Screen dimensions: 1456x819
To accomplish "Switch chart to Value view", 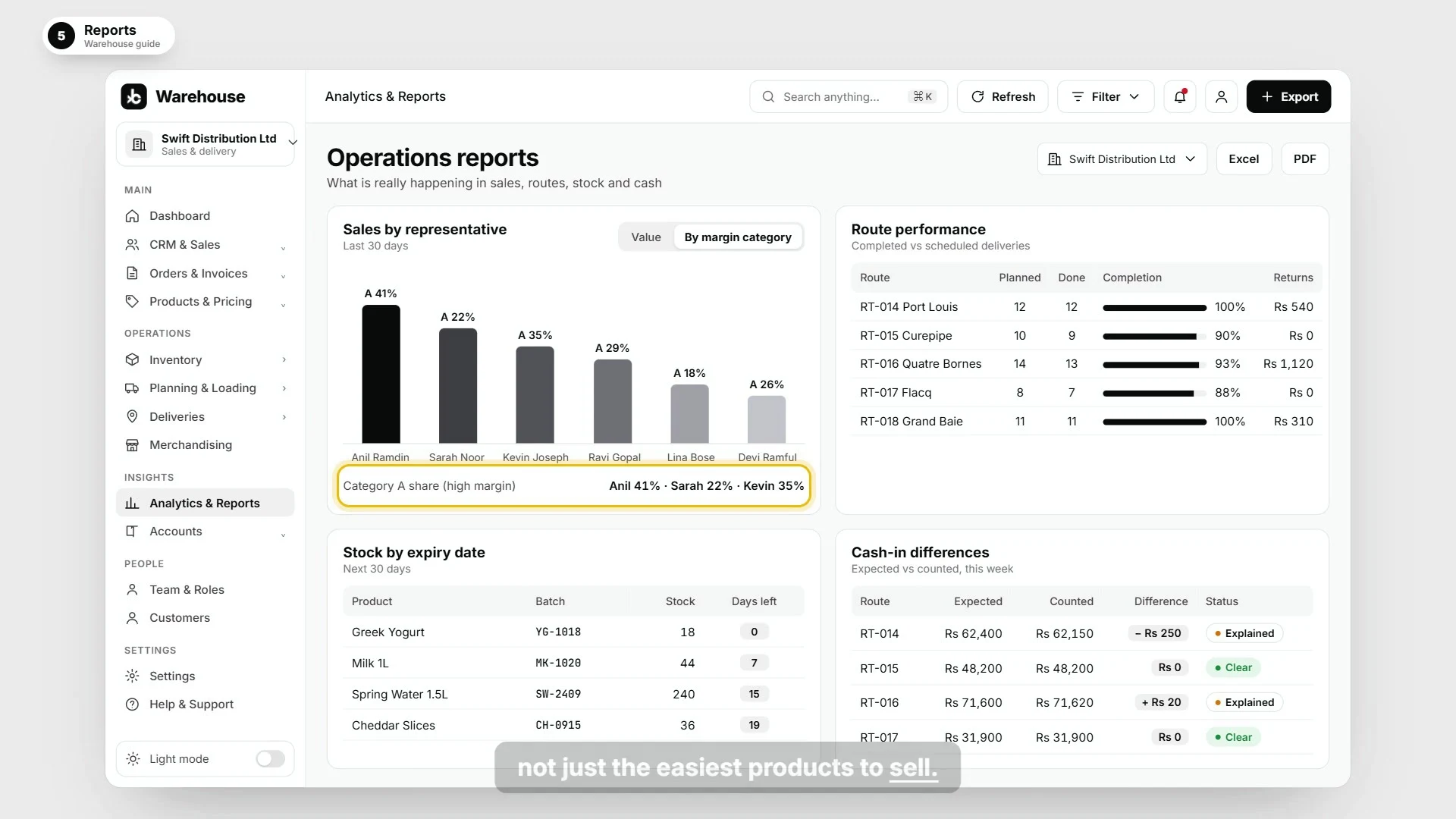I will click(x=645, y=237).
